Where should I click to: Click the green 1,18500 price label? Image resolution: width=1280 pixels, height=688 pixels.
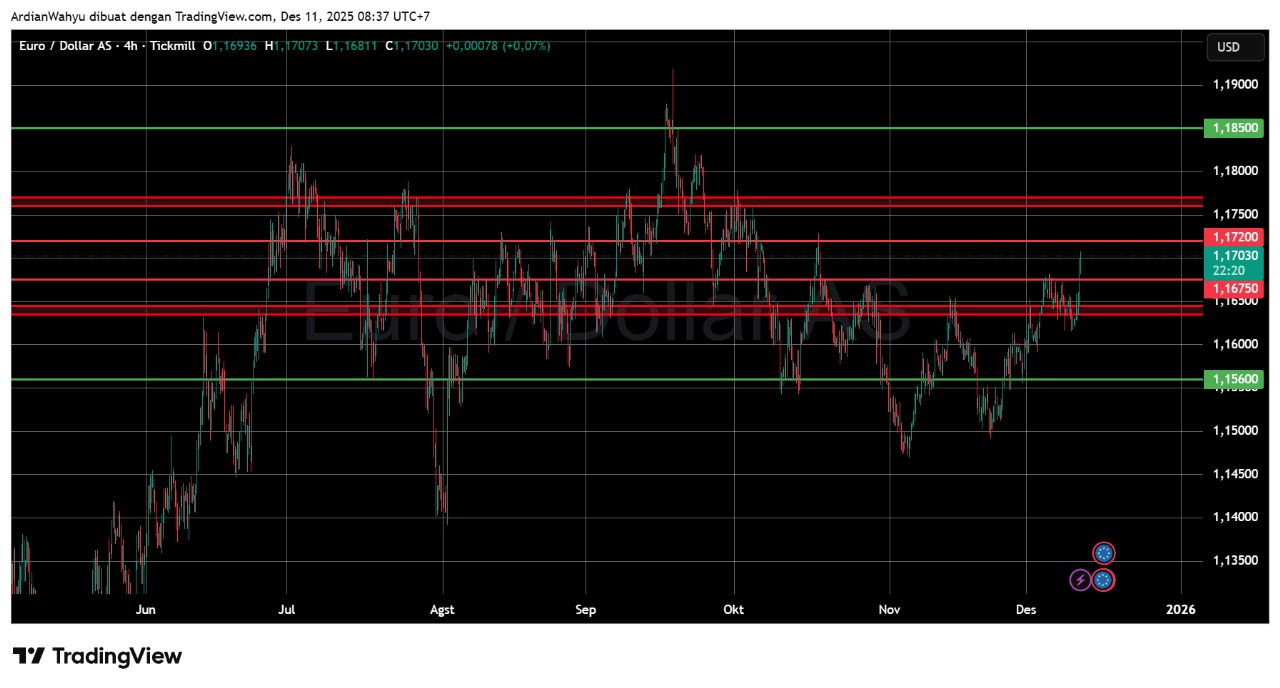pos(1236,128)
